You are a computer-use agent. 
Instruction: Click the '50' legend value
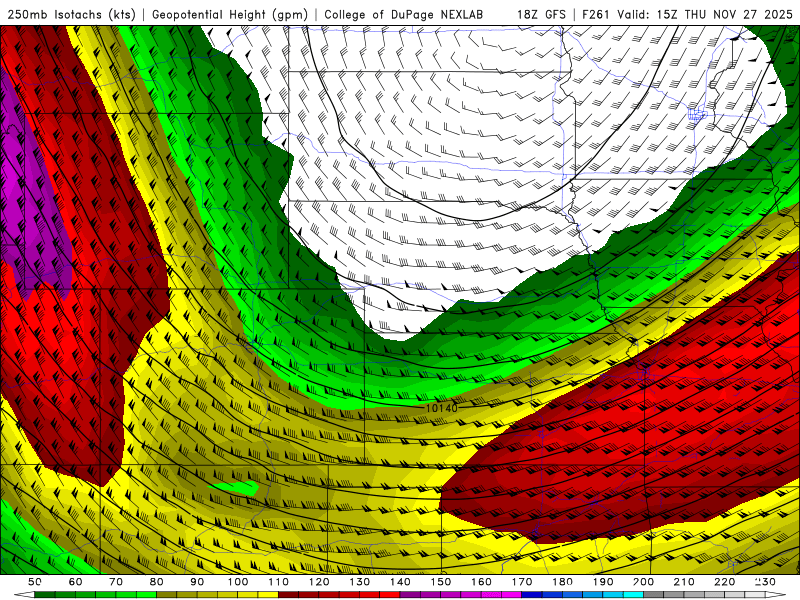[34, 582]
